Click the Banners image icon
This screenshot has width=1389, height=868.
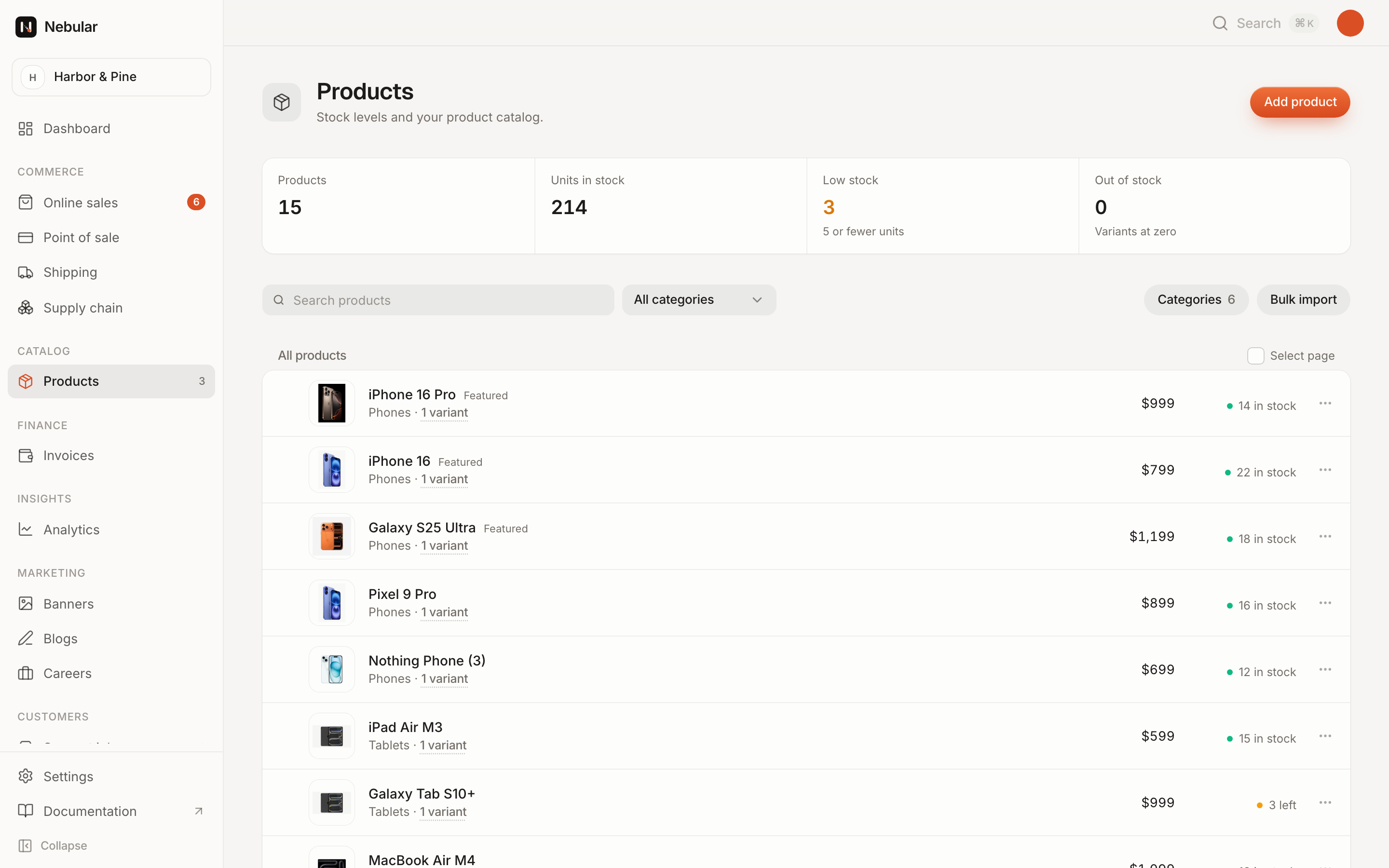click(25, 604)
